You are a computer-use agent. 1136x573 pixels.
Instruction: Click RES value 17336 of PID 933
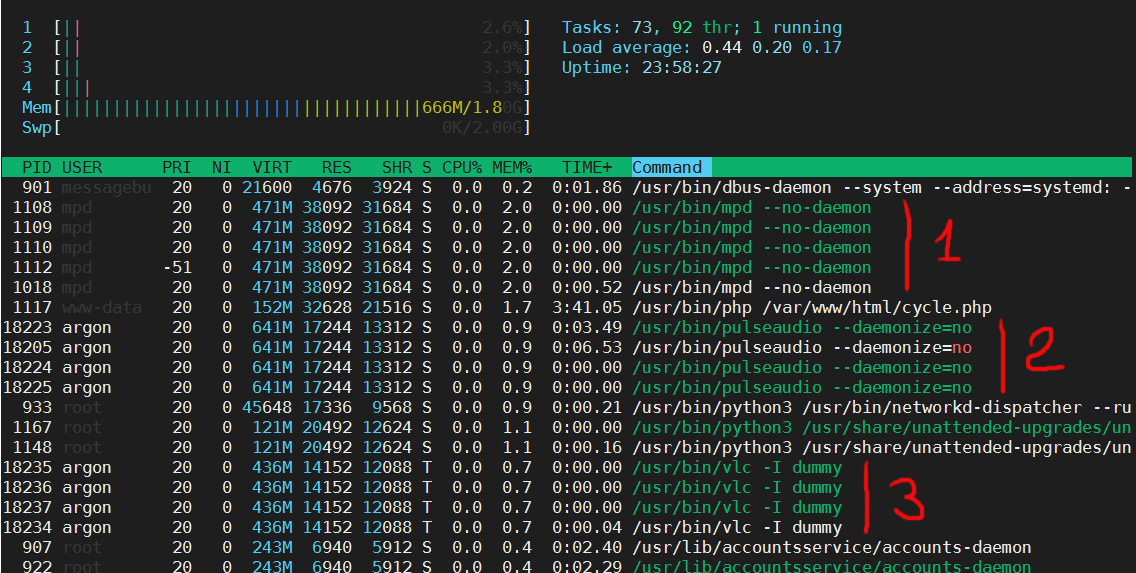[327, 408]
